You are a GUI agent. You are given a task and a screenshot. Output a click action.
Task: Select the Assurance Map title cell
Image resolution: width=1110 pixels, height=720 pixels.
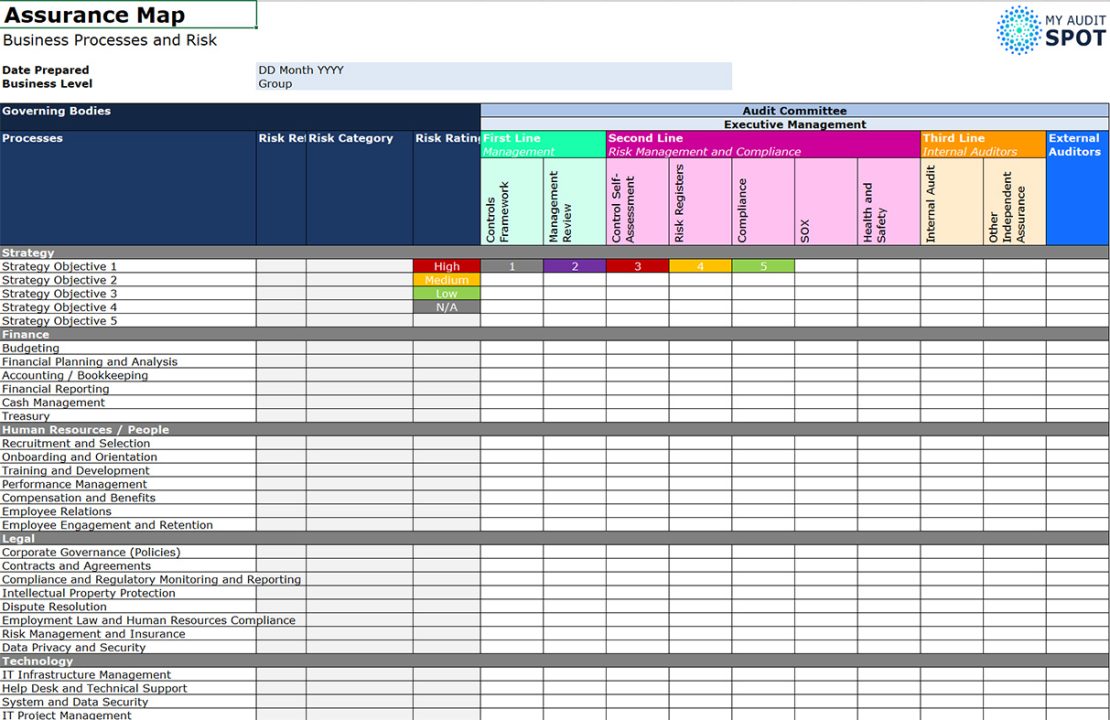(x=128, y=15)
